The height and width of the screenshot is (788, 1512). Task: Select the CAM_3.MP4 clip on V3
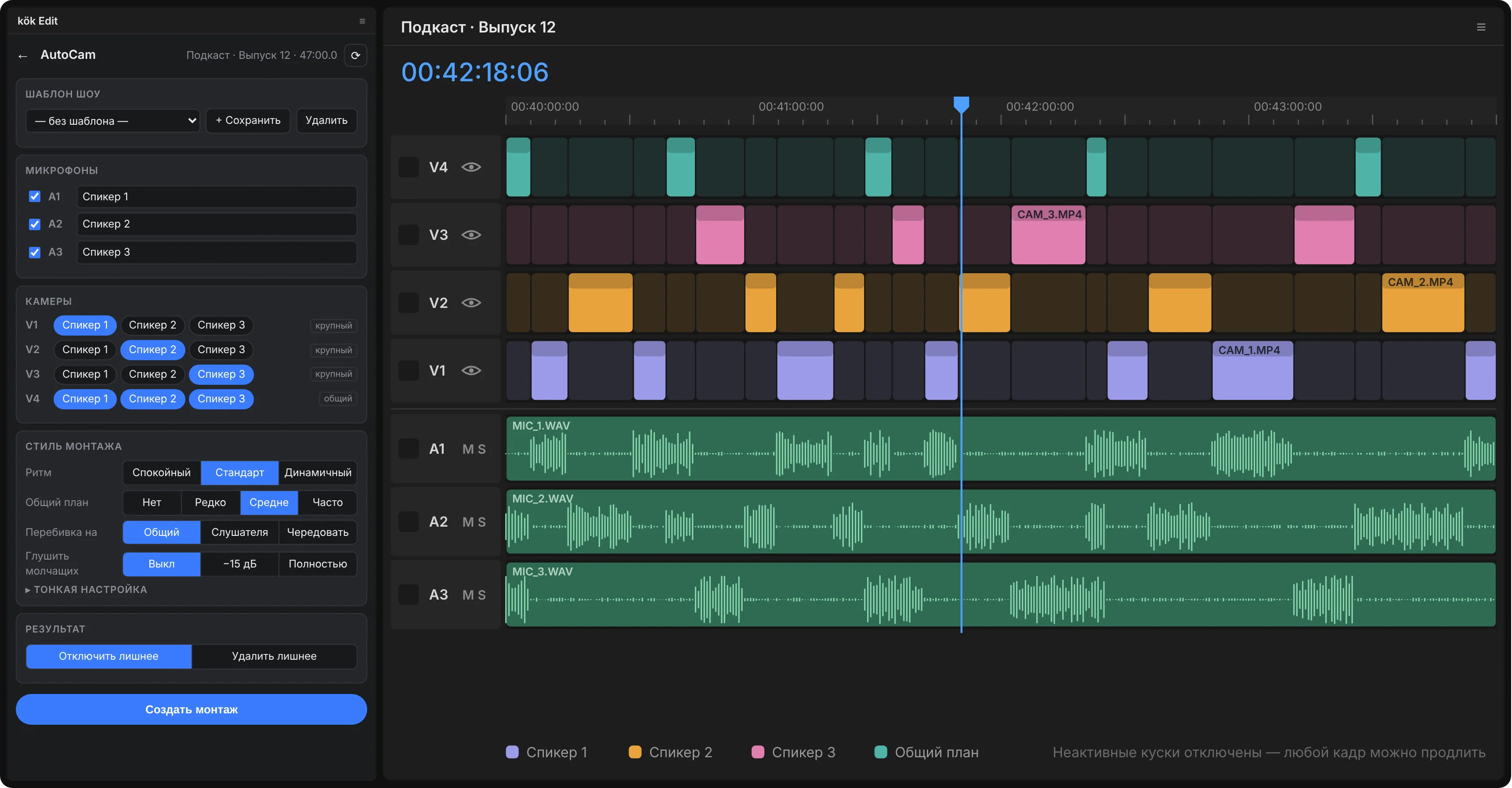tap(1048, 235)
